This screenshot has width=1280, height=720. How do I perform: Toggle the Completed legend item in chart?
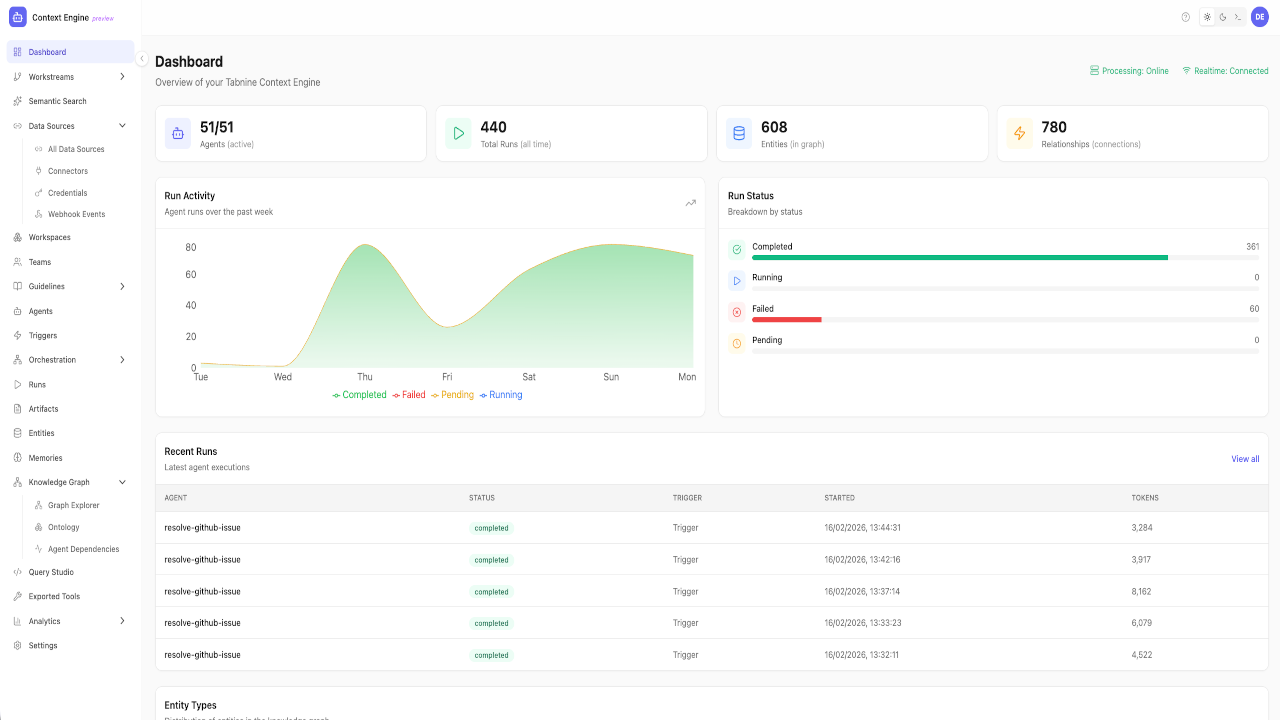(359, 395)
